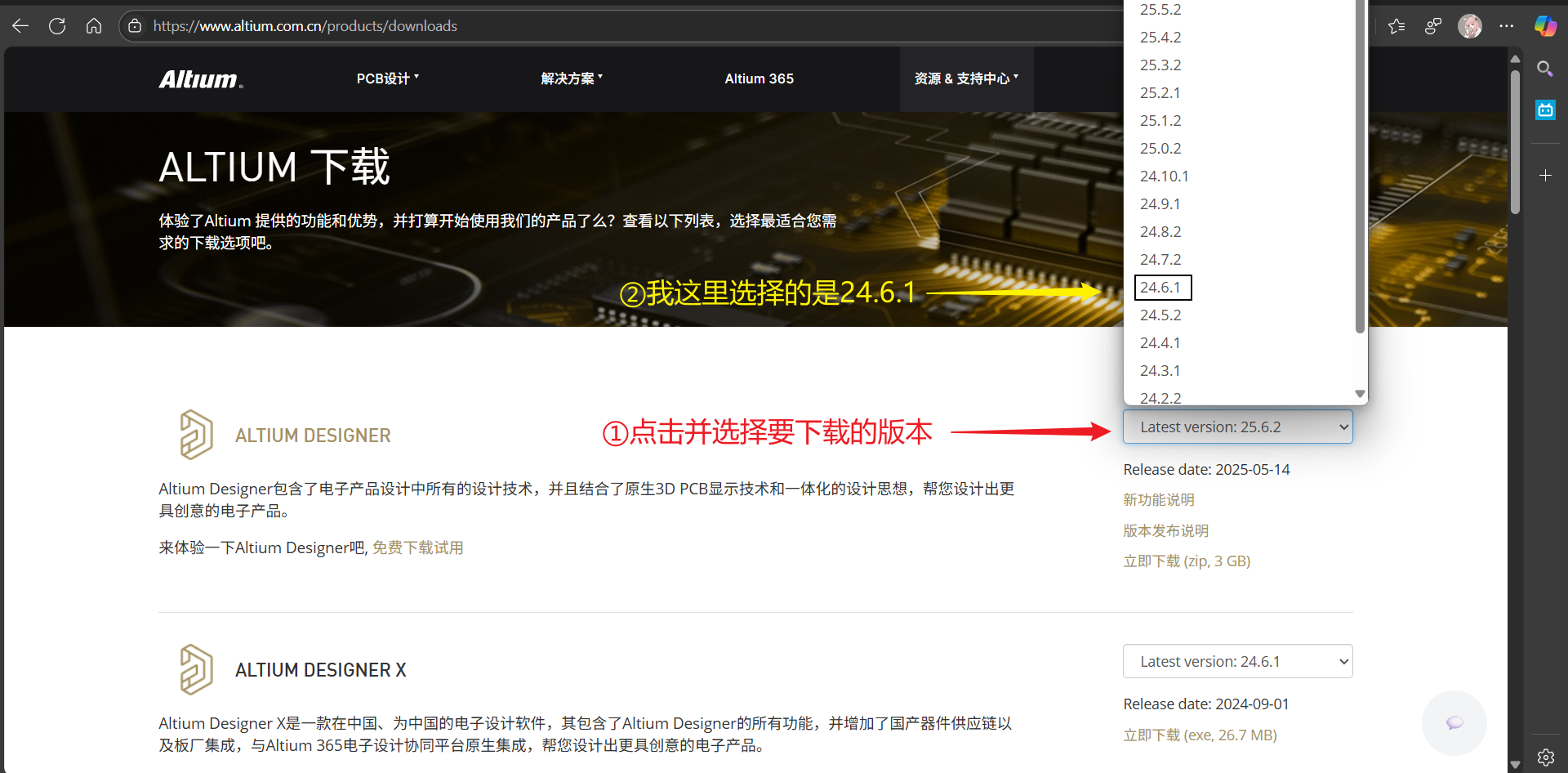Image resolution: width=1568 pixels, height=773 pixels.
Task: Open the blue sidebar app icon
Action: 1545,109
